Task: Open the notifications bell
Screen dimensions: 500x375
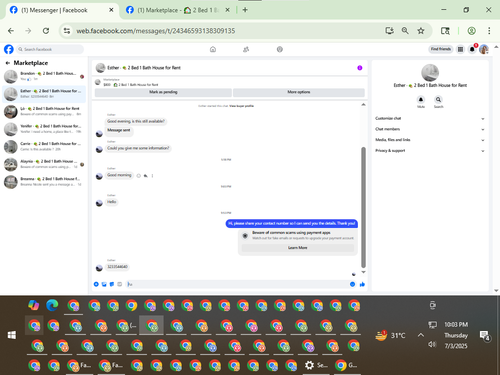Action: 472,49
